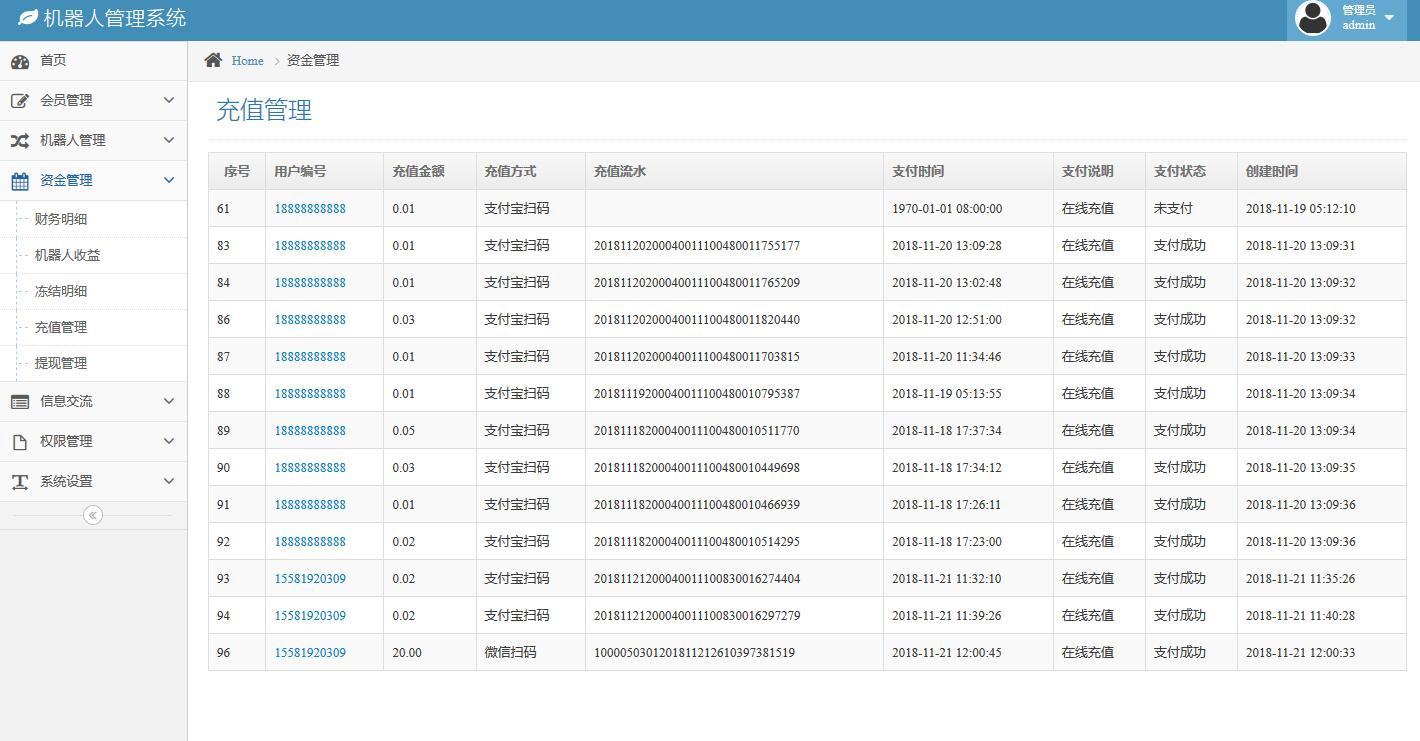The height and width of the screenshot is (741, 1420).
Task: Go to 机器人收益 in the sidebar
Action: 67,255
